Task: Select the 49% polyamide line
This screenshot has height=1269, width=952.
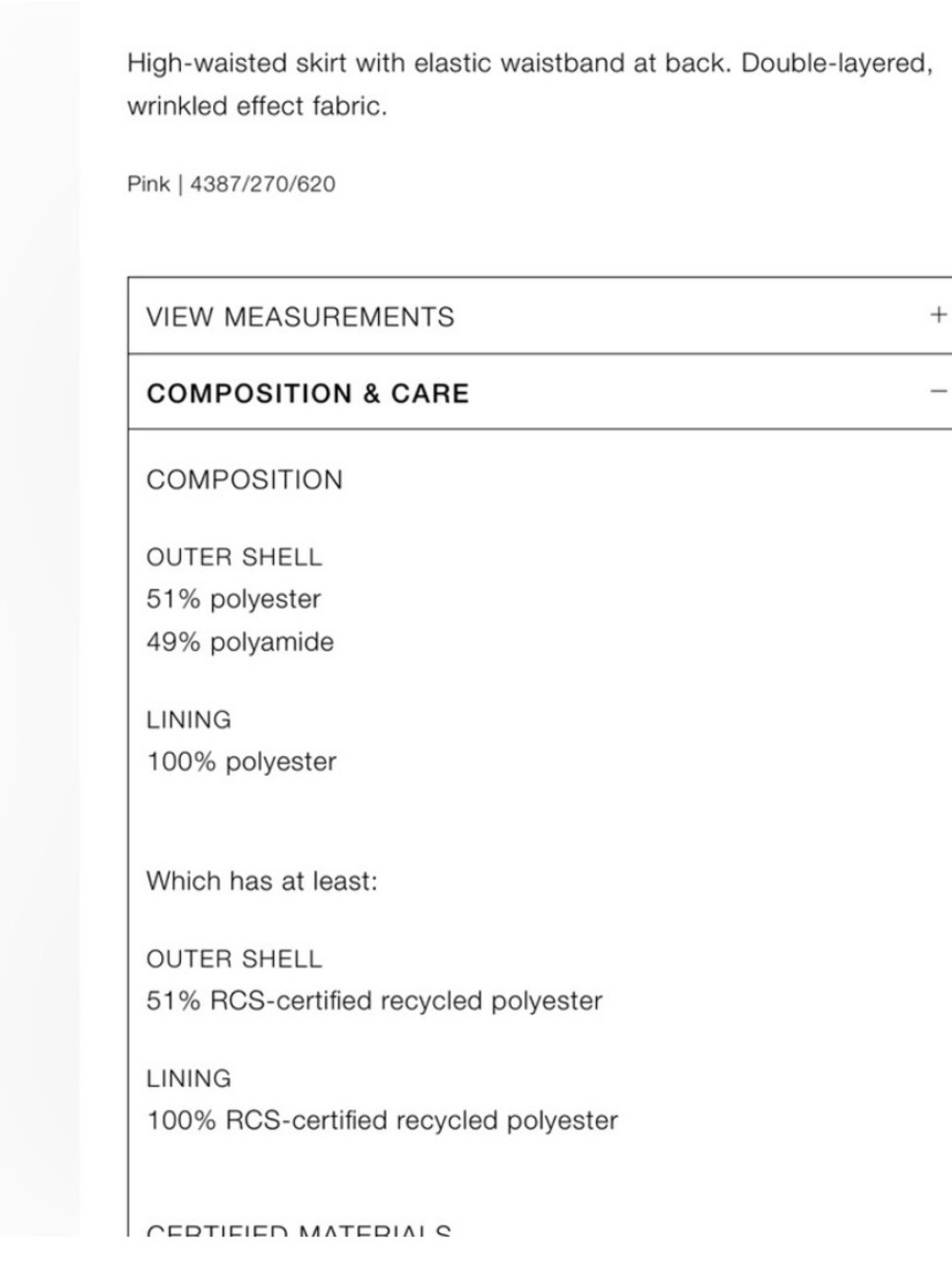Action: pos(240,642)
